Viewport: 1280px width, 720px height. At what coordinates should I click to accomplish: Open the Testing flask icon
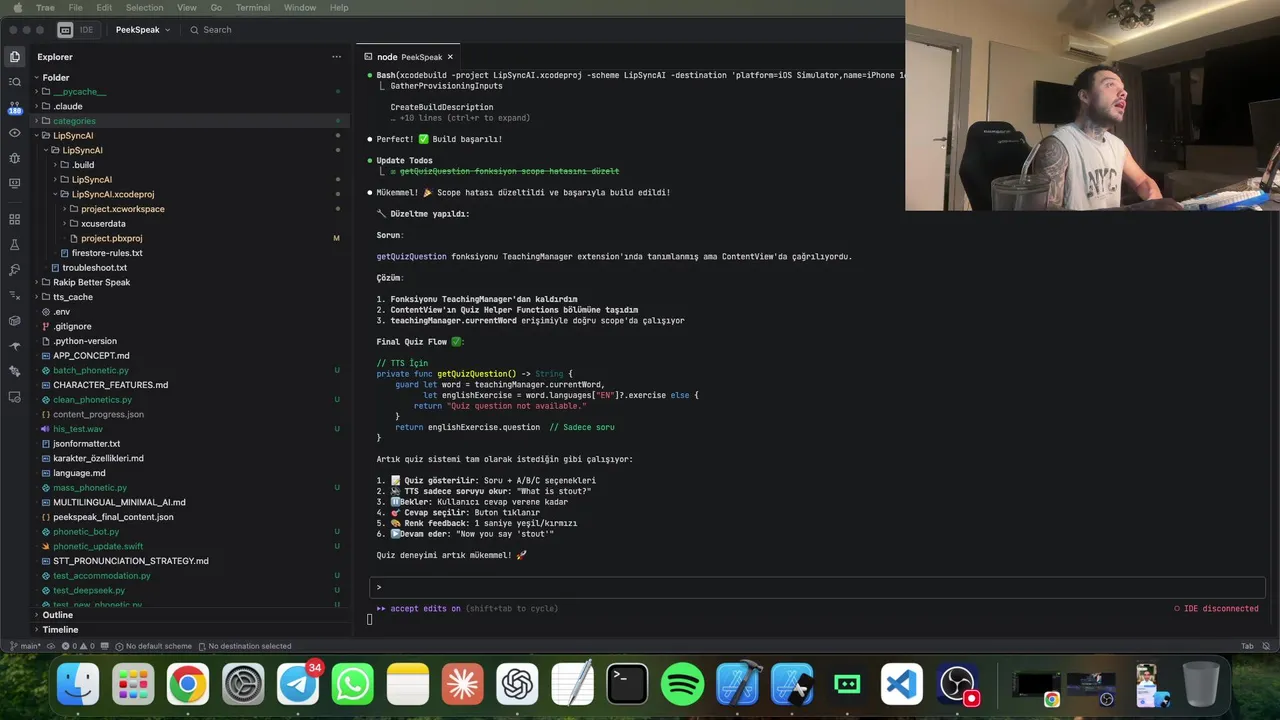[x=14, y=245]
